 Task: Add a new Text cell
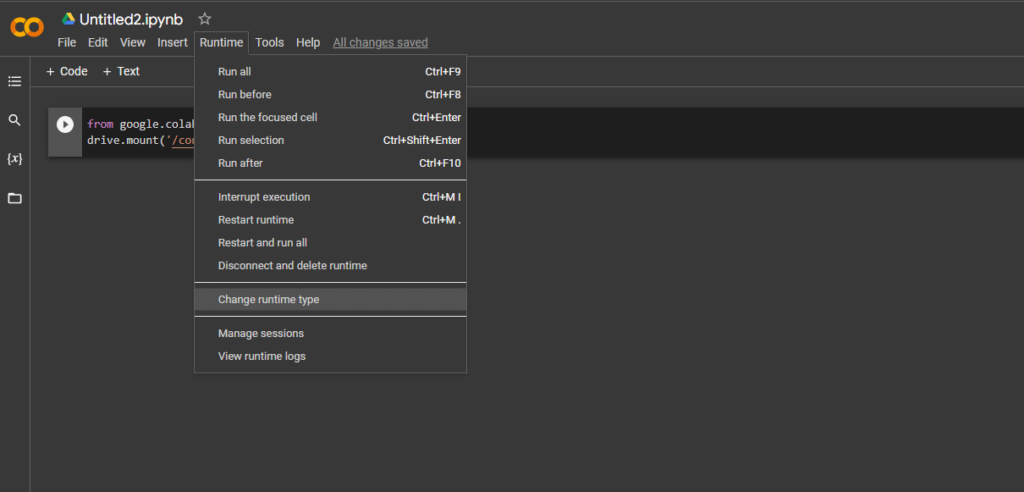tap(121, 71)
